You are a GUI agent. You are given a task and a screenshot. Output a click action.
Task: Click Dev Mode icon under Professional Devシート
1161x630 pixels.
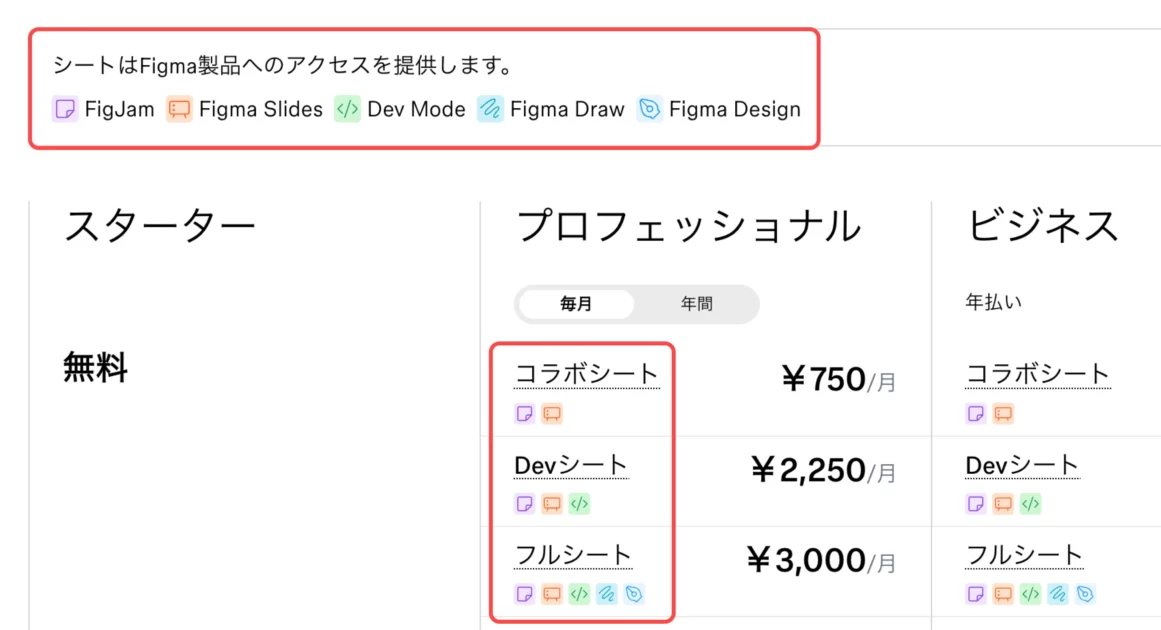pos(579,504)
